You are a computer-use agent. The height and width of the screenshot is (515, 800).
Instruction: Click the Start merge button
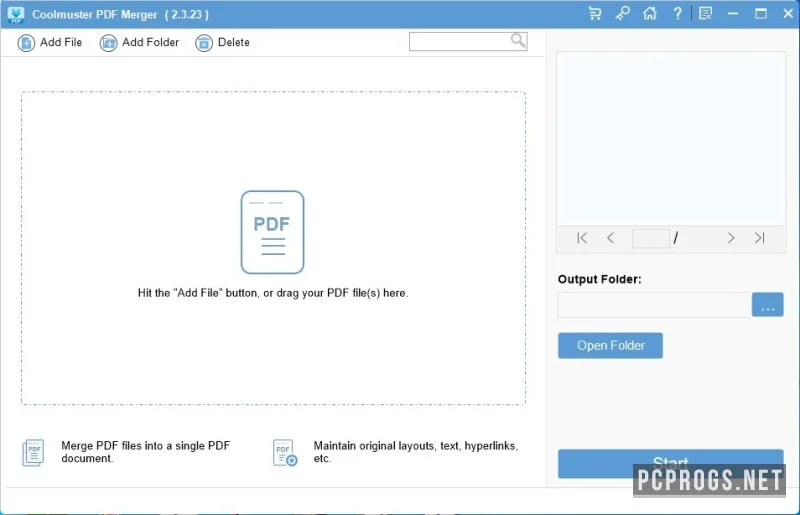click(670, 463)
